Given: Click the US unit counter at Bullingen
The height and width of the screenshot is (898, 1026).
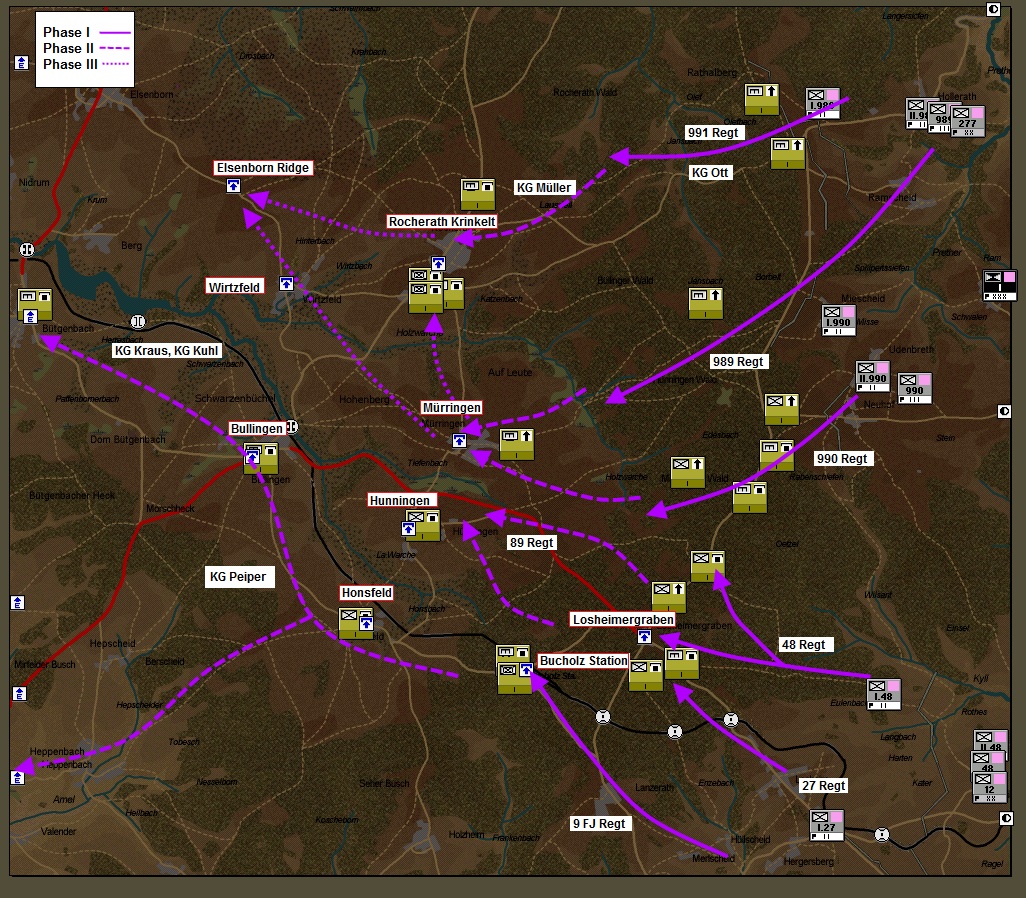Looking at the screenshot, I should [x=262, y=458].
